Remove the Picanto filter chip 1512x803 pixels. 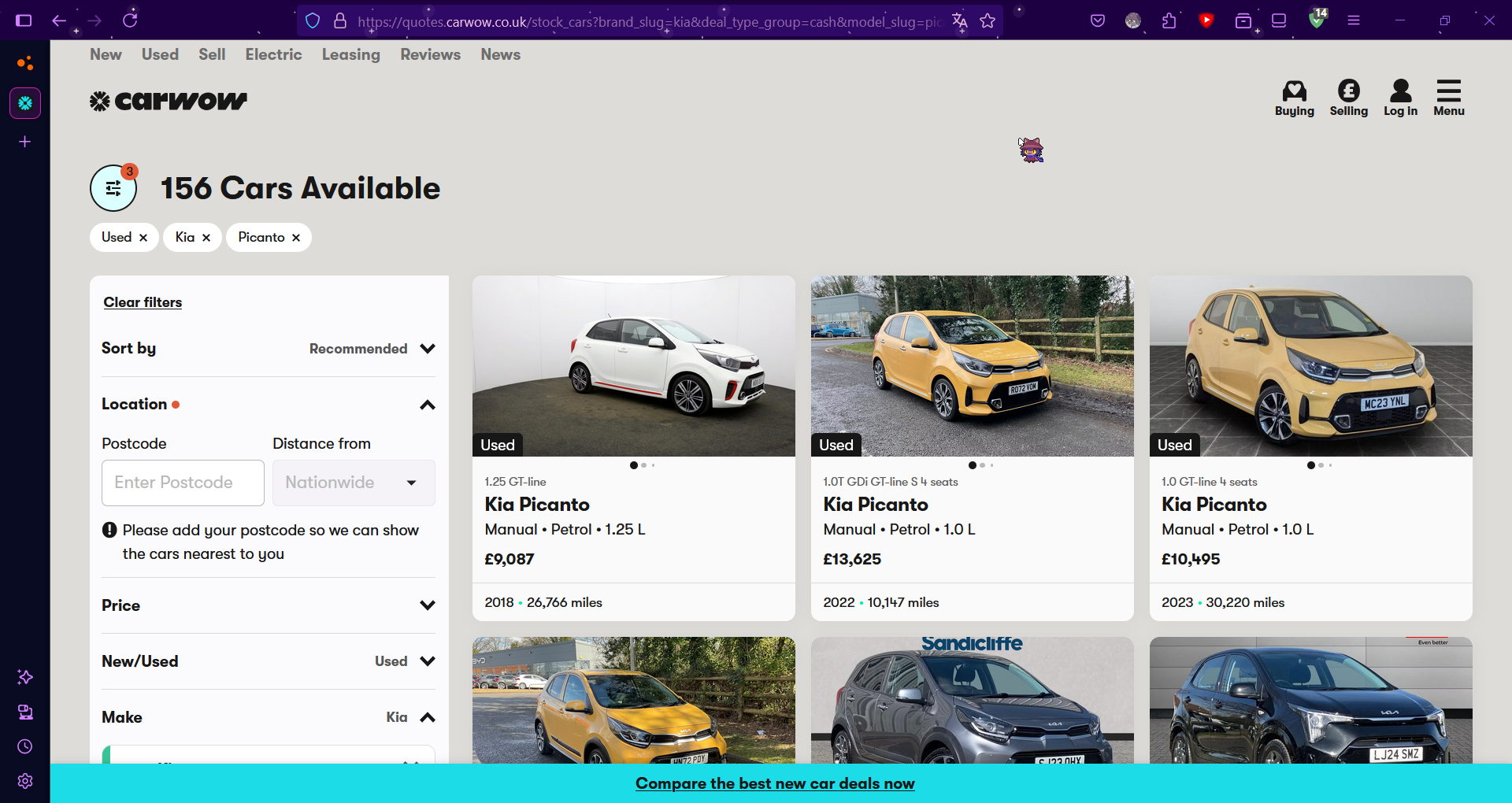click(295, 238)
